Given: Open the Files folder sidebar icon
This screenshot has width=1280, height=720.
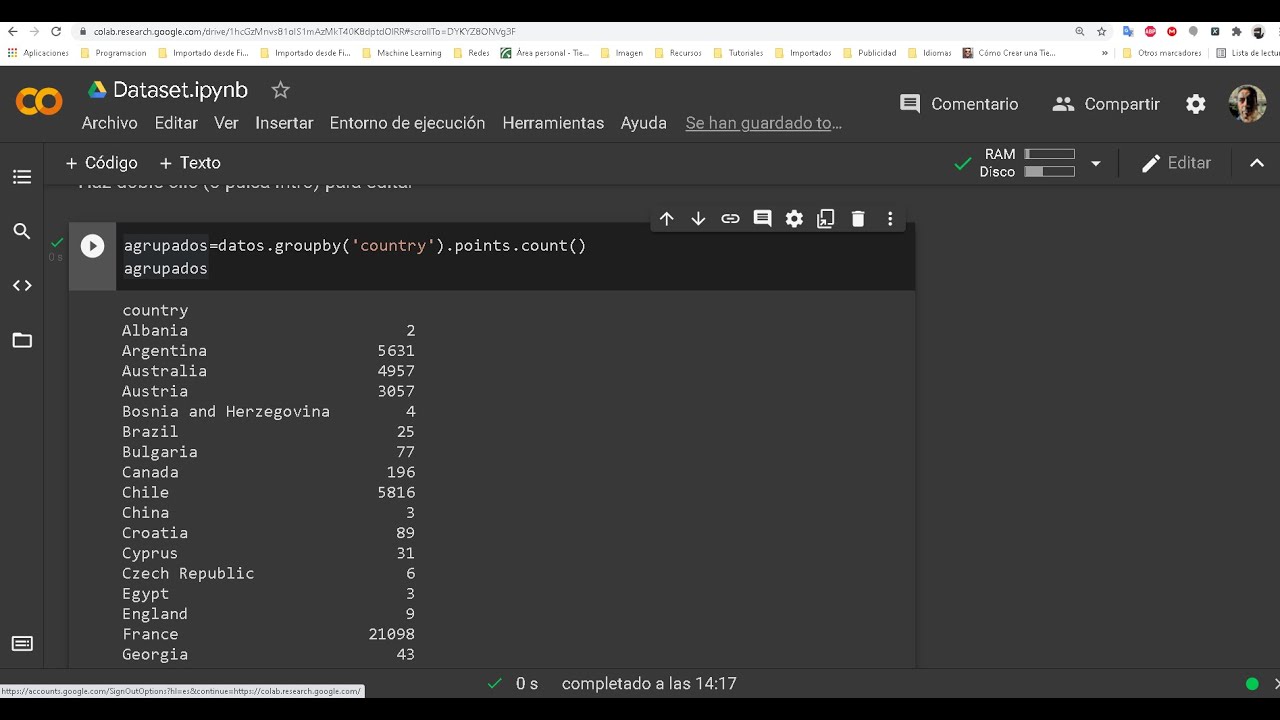Looking at the screenshot, I should click(22, 340).
